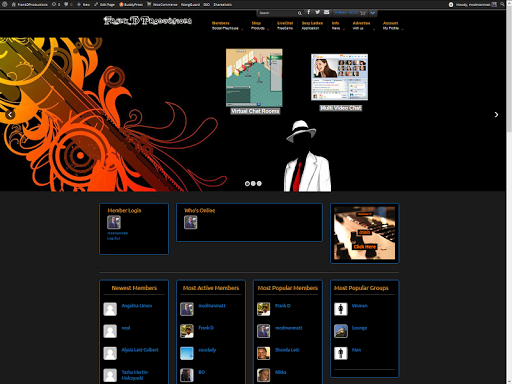Open the Women group link

(360, 306)
